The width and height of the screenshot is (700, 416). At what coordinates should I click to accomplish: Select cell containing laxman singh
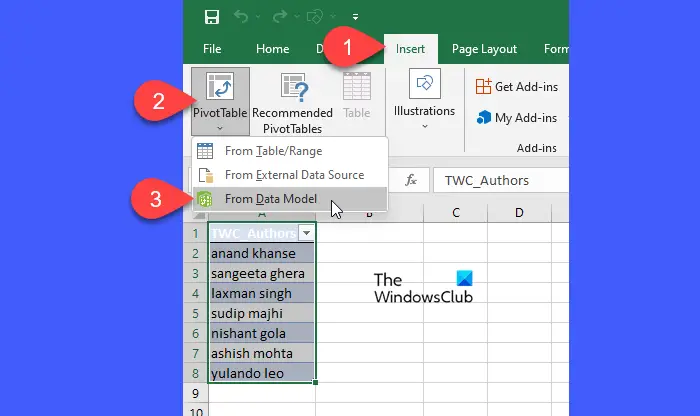(x=262, y=293)
